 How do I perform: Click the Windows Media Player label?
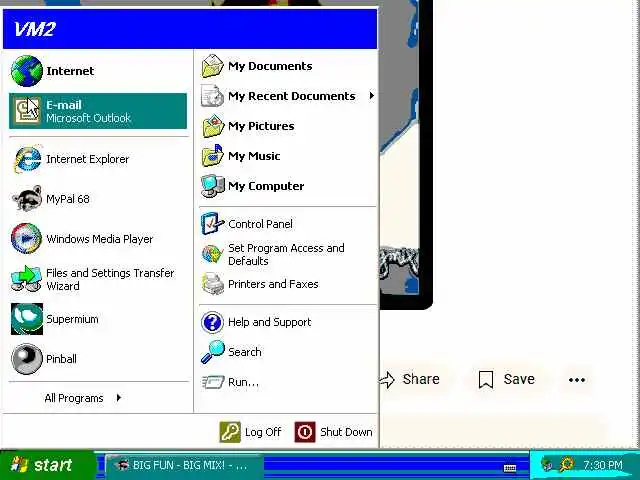(x=100, y=239)
